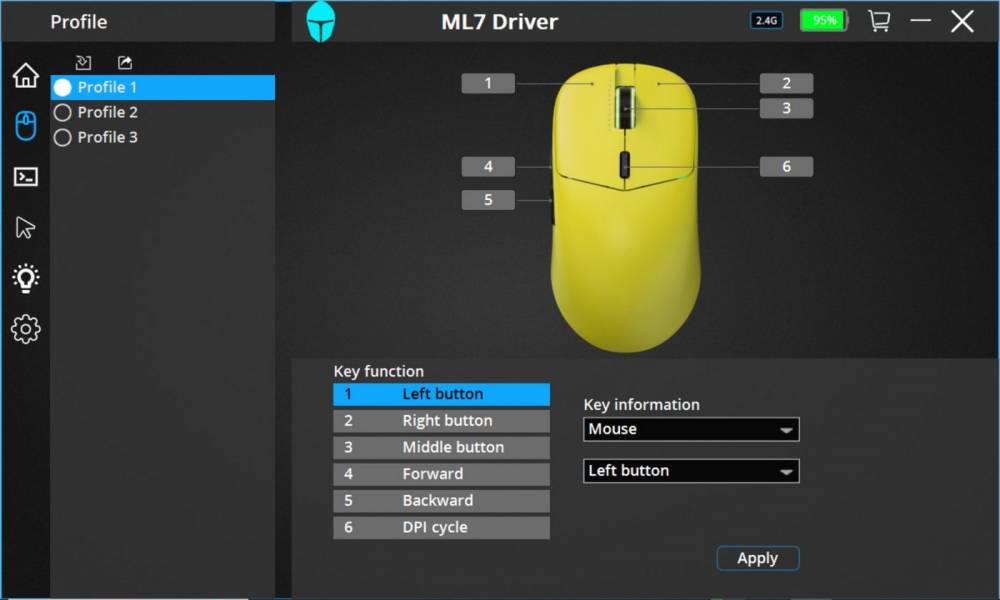Image resolution: width=1000 pixels, height=600 pixels.
Task: Select key function row 6 DPI cycle
Action: coord(441,528)
